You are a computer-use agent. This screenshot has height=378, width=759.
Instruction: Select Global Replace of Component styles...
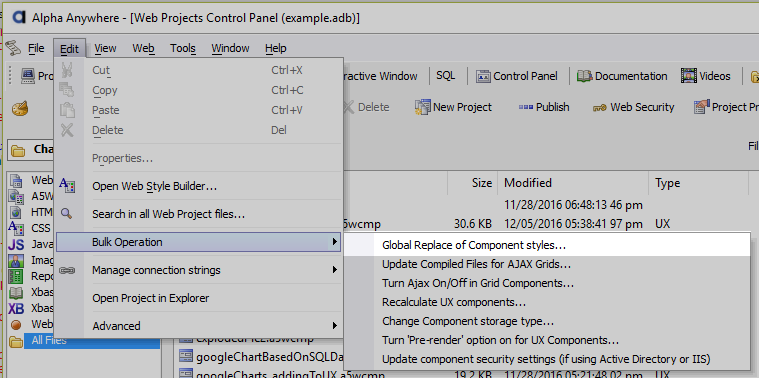(x=474, y=245)
